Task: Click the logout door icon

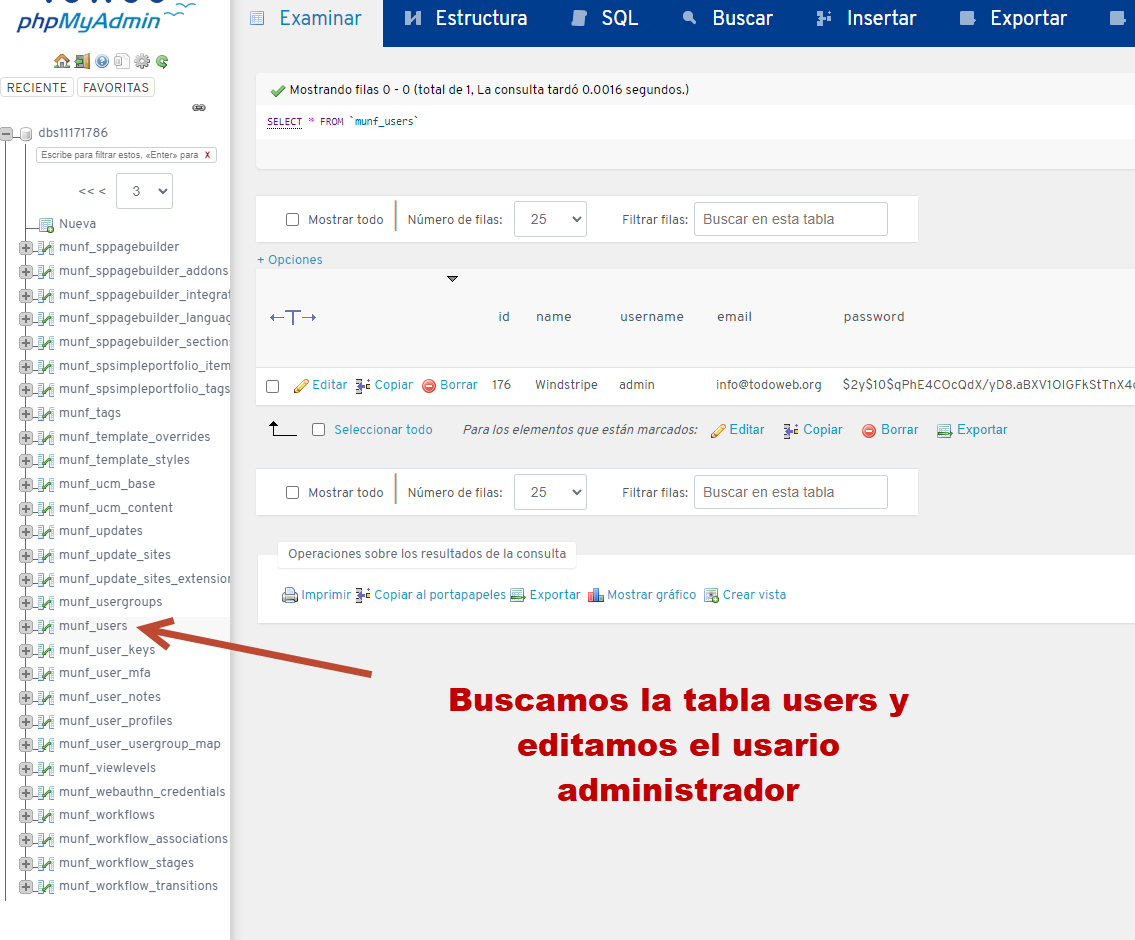Action: click(82, 61)
